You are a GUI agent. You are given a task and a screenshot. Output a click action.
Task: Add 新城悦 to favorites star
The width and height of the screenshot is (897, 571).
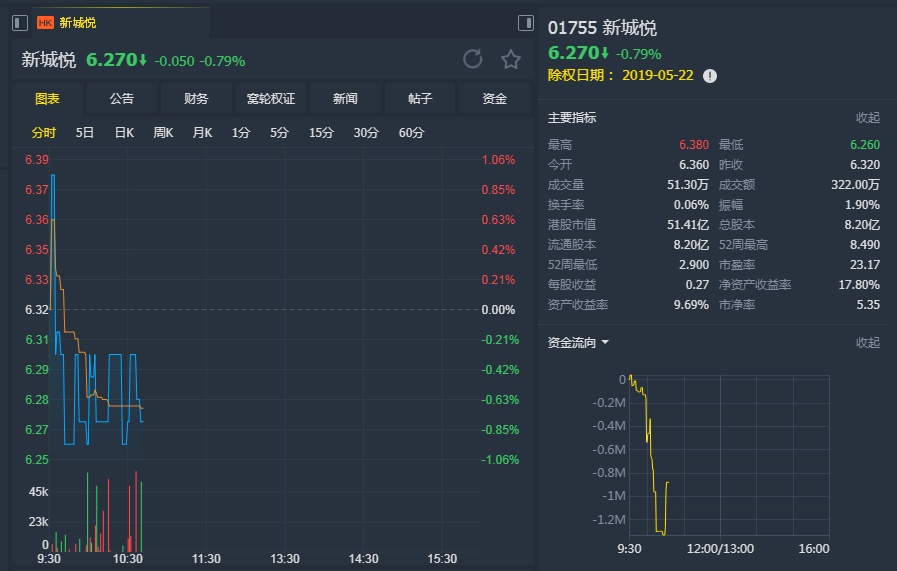coord(510,59)
